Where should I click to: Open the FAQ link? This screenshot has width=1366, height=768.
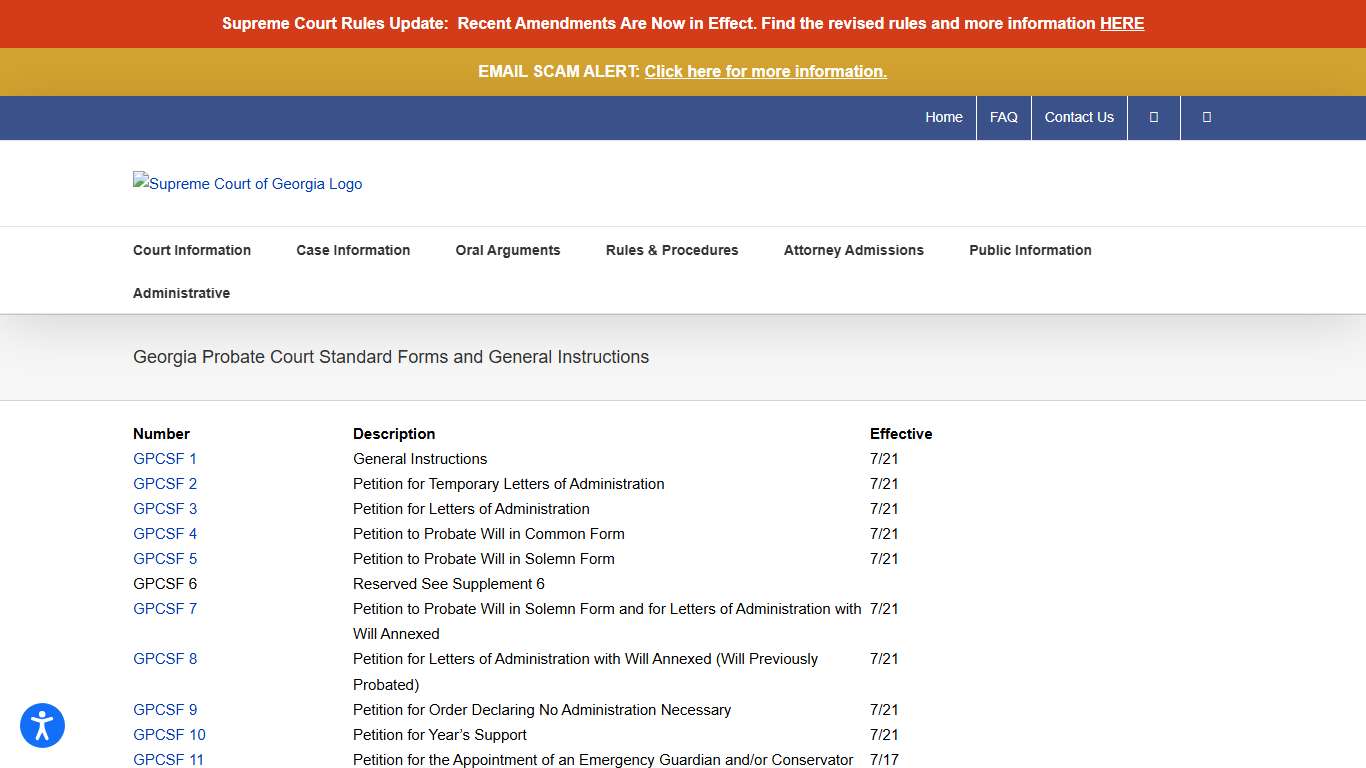[1003, 117]
